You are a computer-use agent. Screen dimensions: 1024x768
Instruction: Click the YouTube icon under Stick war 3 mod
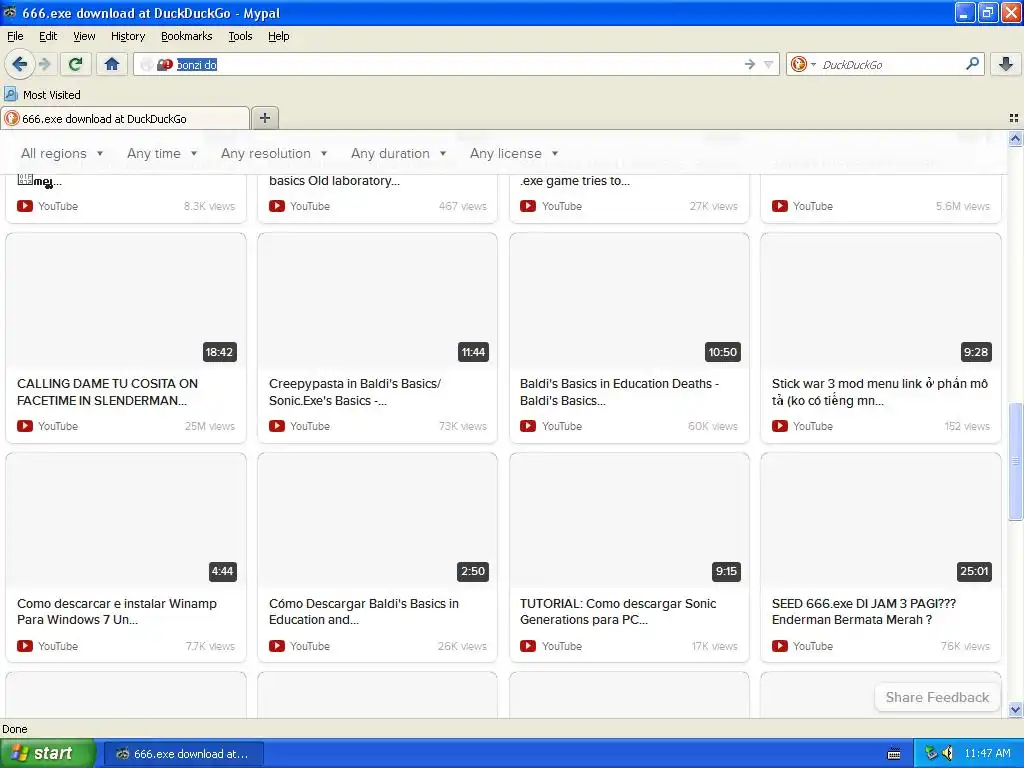[780, 426]
